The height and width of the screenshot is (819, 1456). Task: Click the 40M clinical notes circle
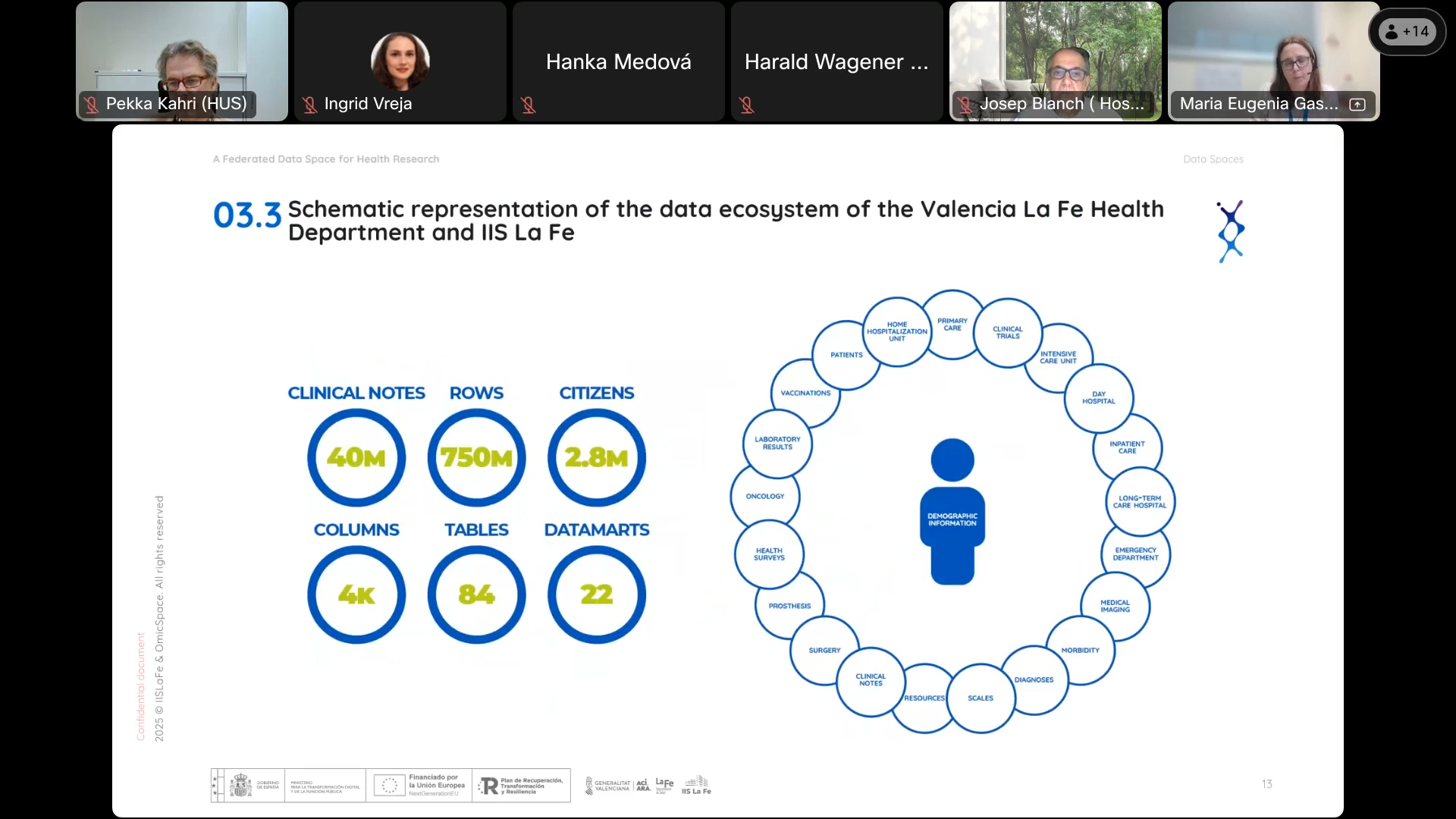pos(356,457)
